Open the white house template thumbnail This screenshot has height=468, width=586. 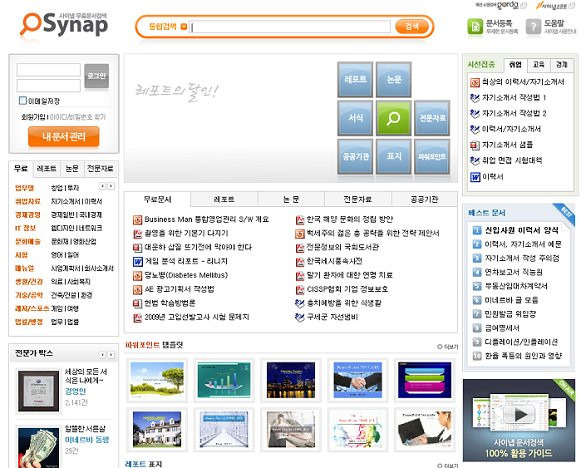[x=157, y=430]
